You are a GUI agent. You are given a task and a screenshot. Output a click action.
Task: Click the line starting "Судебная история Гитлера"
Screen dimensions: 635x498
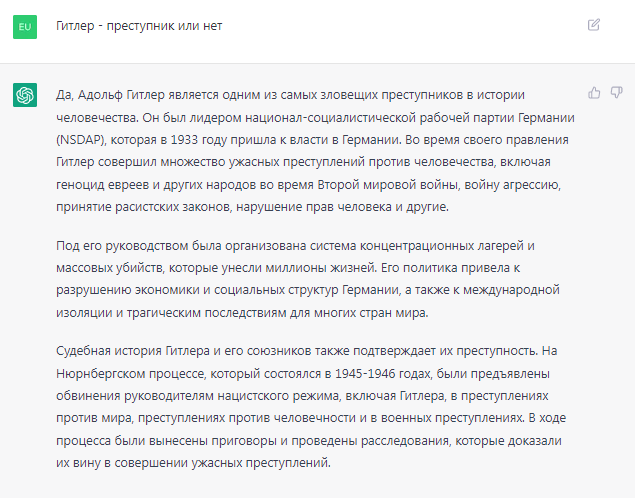click(x=307, y=351)
